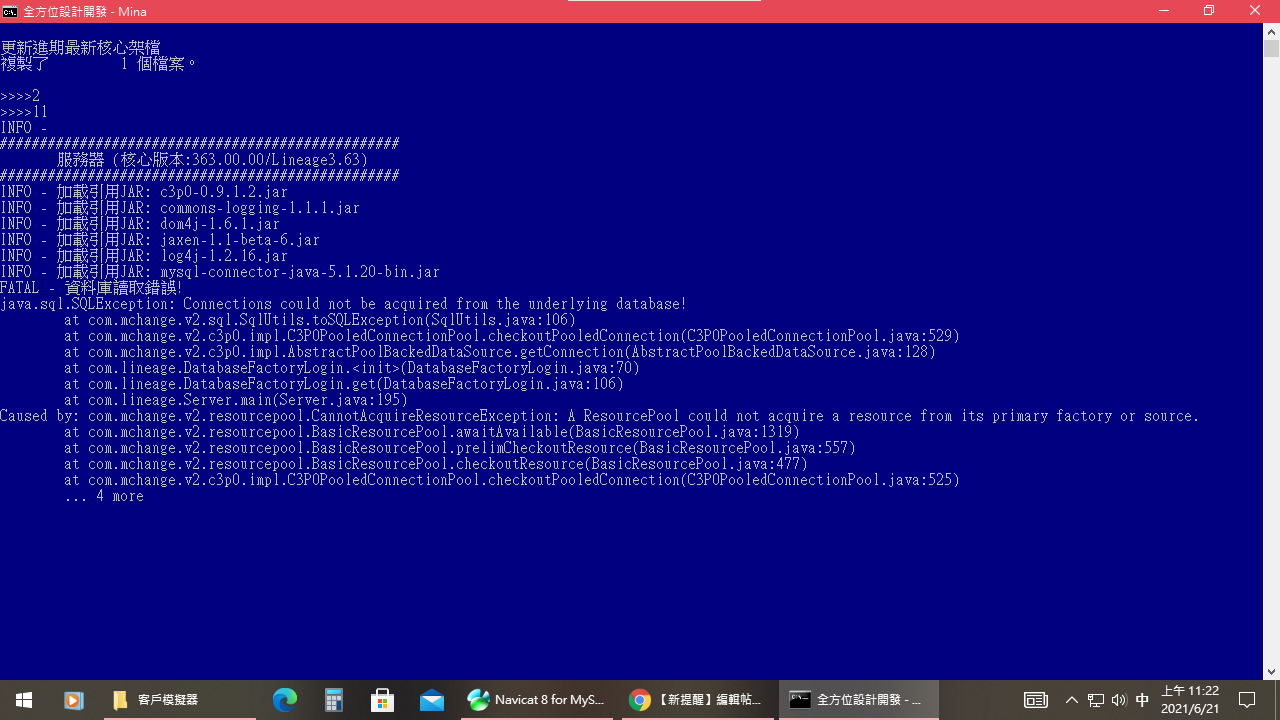
Task: Show hidden system tray icons
Action: click(1071, 700)
